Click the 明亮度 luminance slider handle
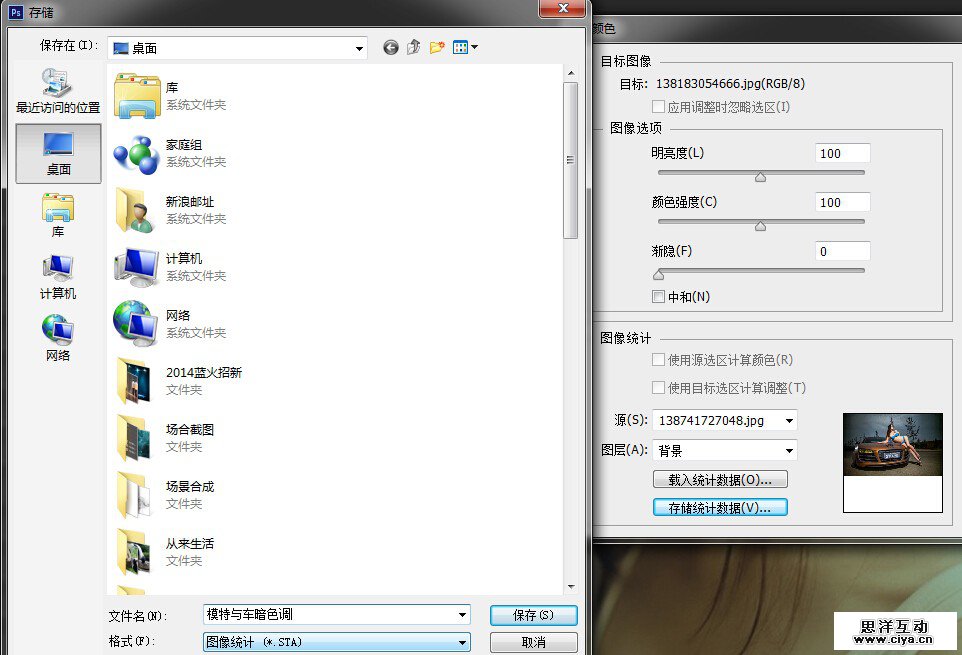Image resolution: width=962 pixels, height=655 pixels. pyautogui.click(x=760, y=177)
